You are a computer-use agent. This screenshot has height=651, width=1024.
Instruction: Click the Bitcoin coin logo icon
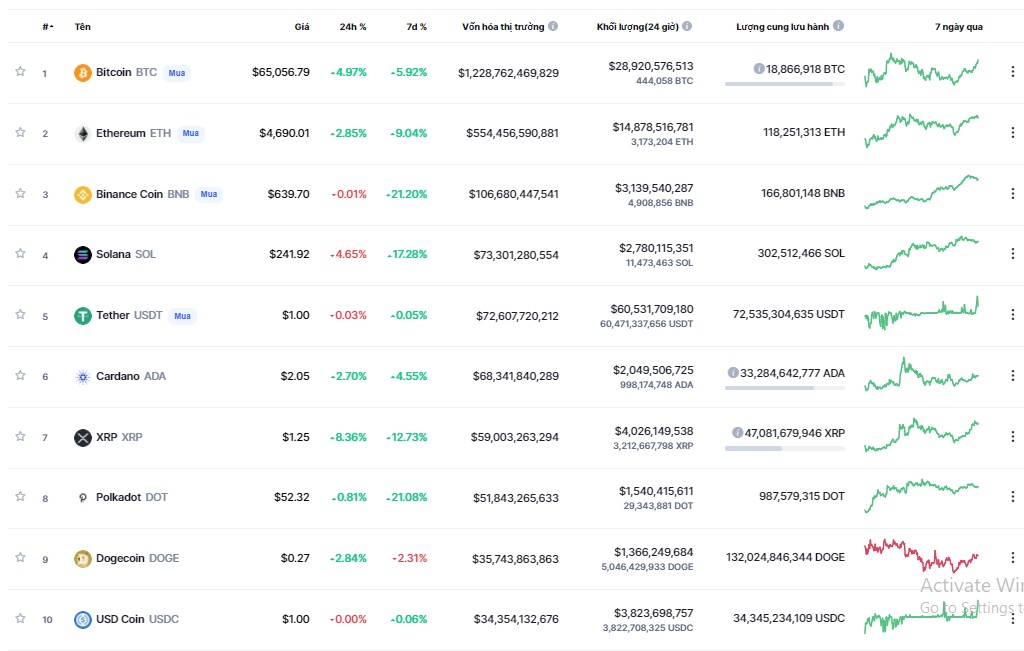[83, 73]
